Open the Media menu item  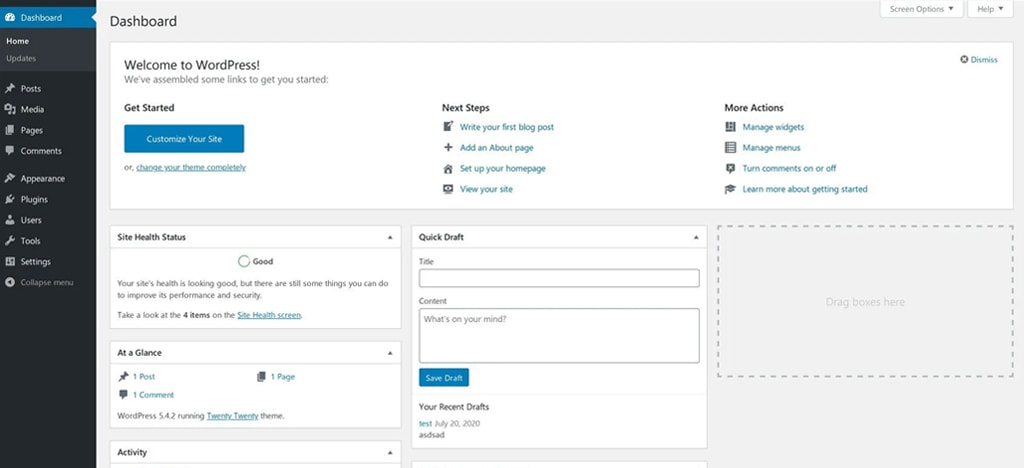pyautogui.click(x=33, y=110)
